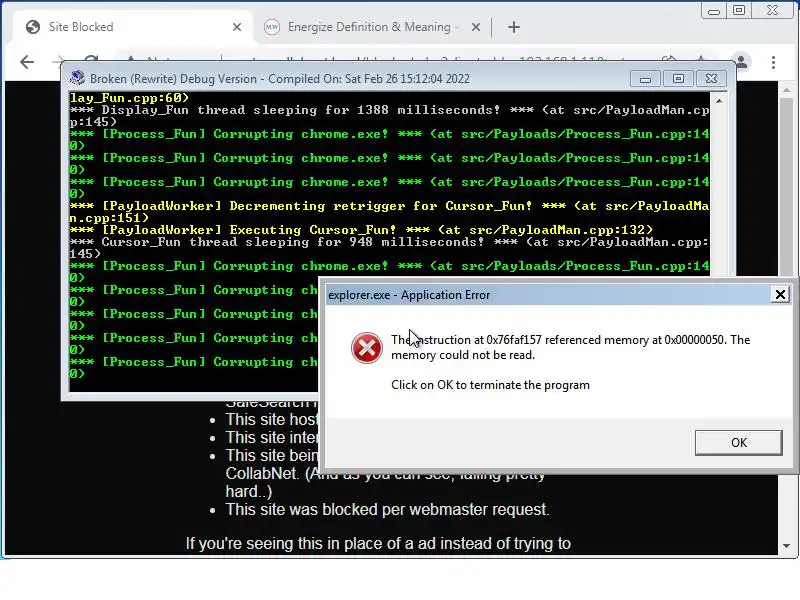Minimize the Broken Debug console window

click(645, 79)
